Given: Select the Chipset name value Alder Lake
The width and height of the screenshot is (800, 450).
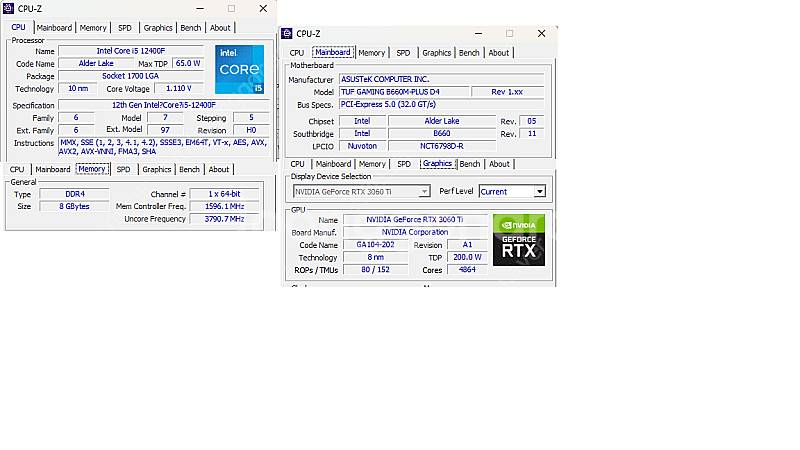Looking at the screenshot, I should (x=442, y=121).
